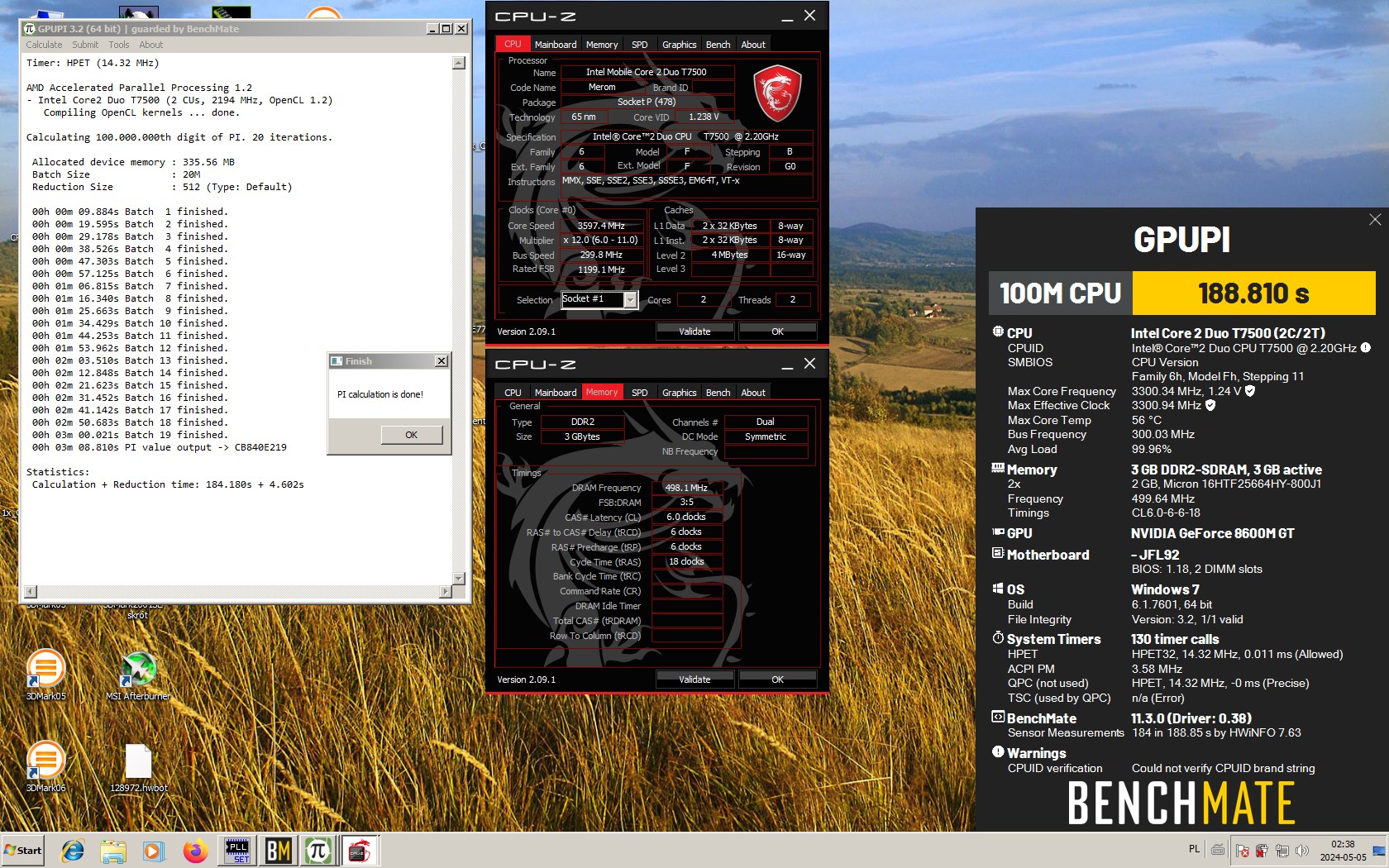
Task: Switch to BenchMate BM taskbar button
Action: pyautogui.click(x=278, y=851)
